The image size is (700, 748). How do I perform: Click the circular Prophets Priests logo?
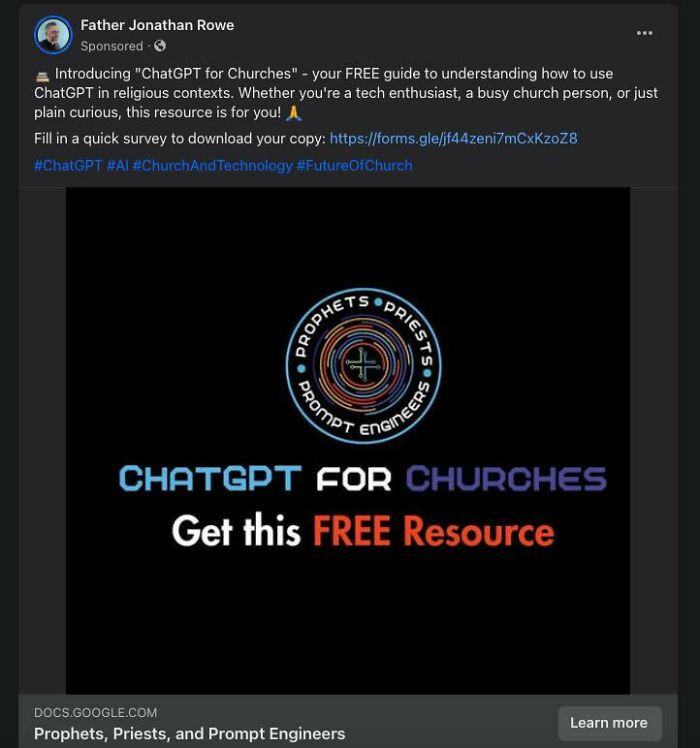(363, 366)
